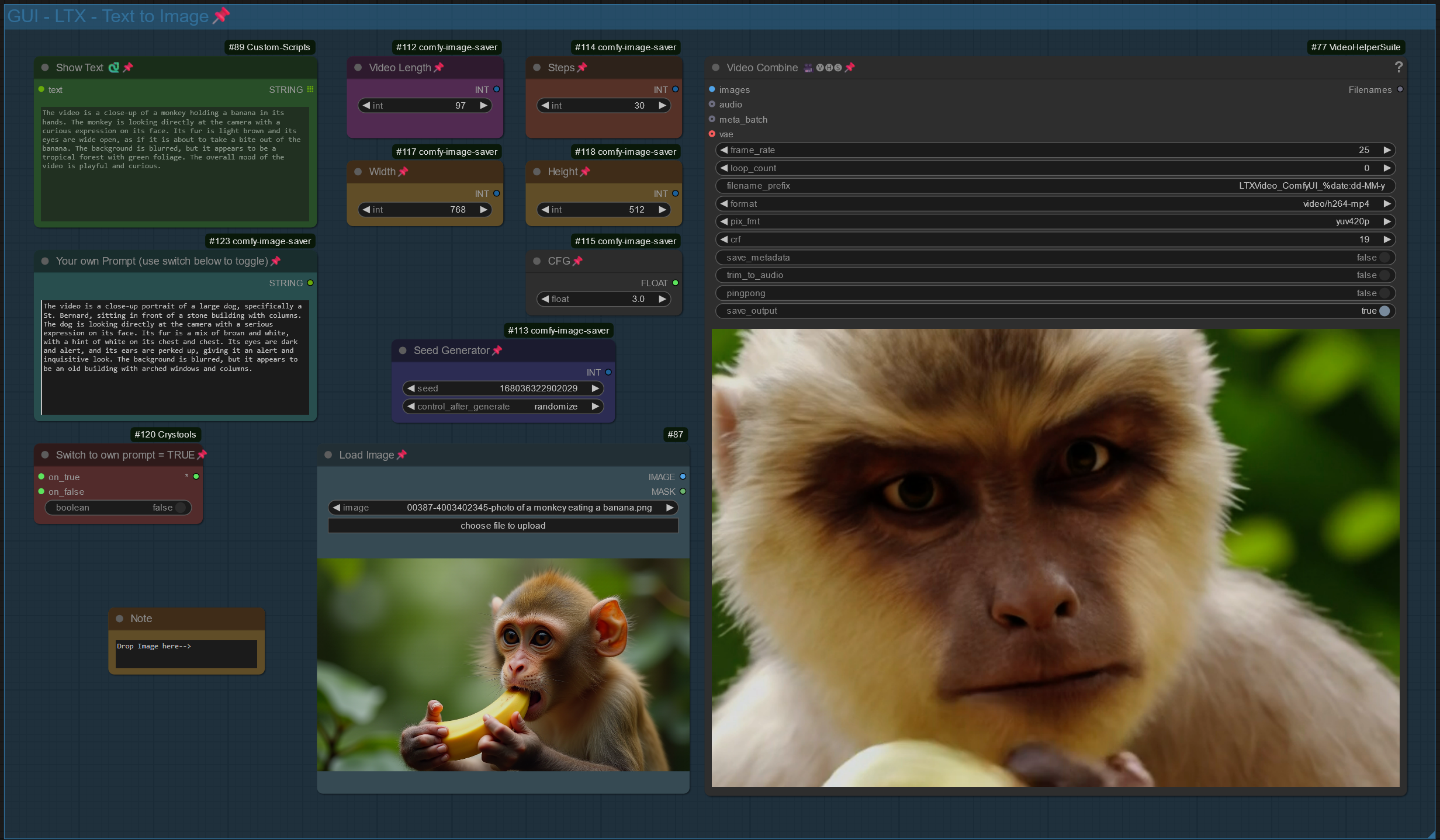Click the pin icon on Video Length node
The image size is (1440, 840).
click(x=439, y=68)
